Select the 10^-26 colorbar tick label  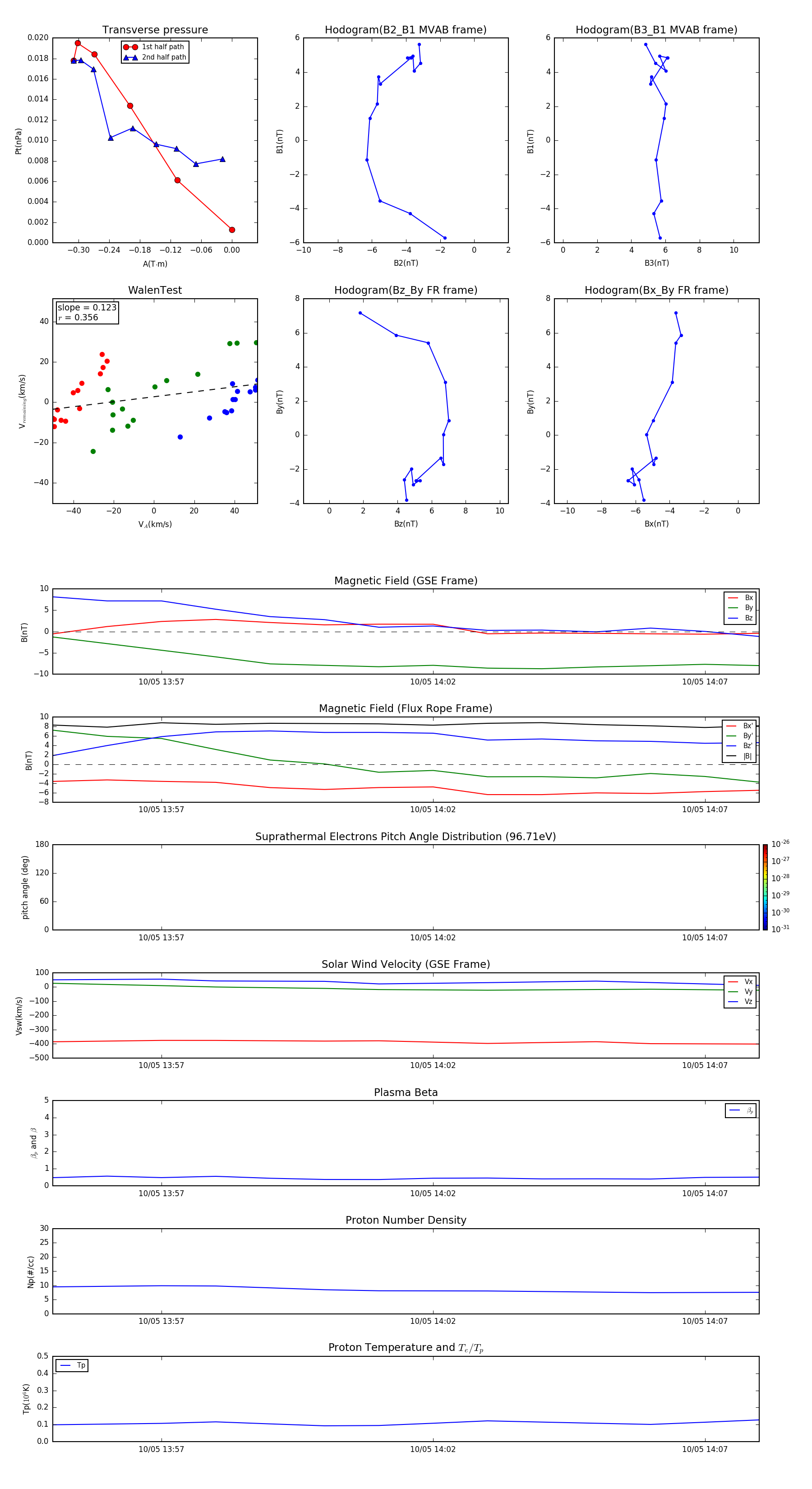(x=780, y=844)
